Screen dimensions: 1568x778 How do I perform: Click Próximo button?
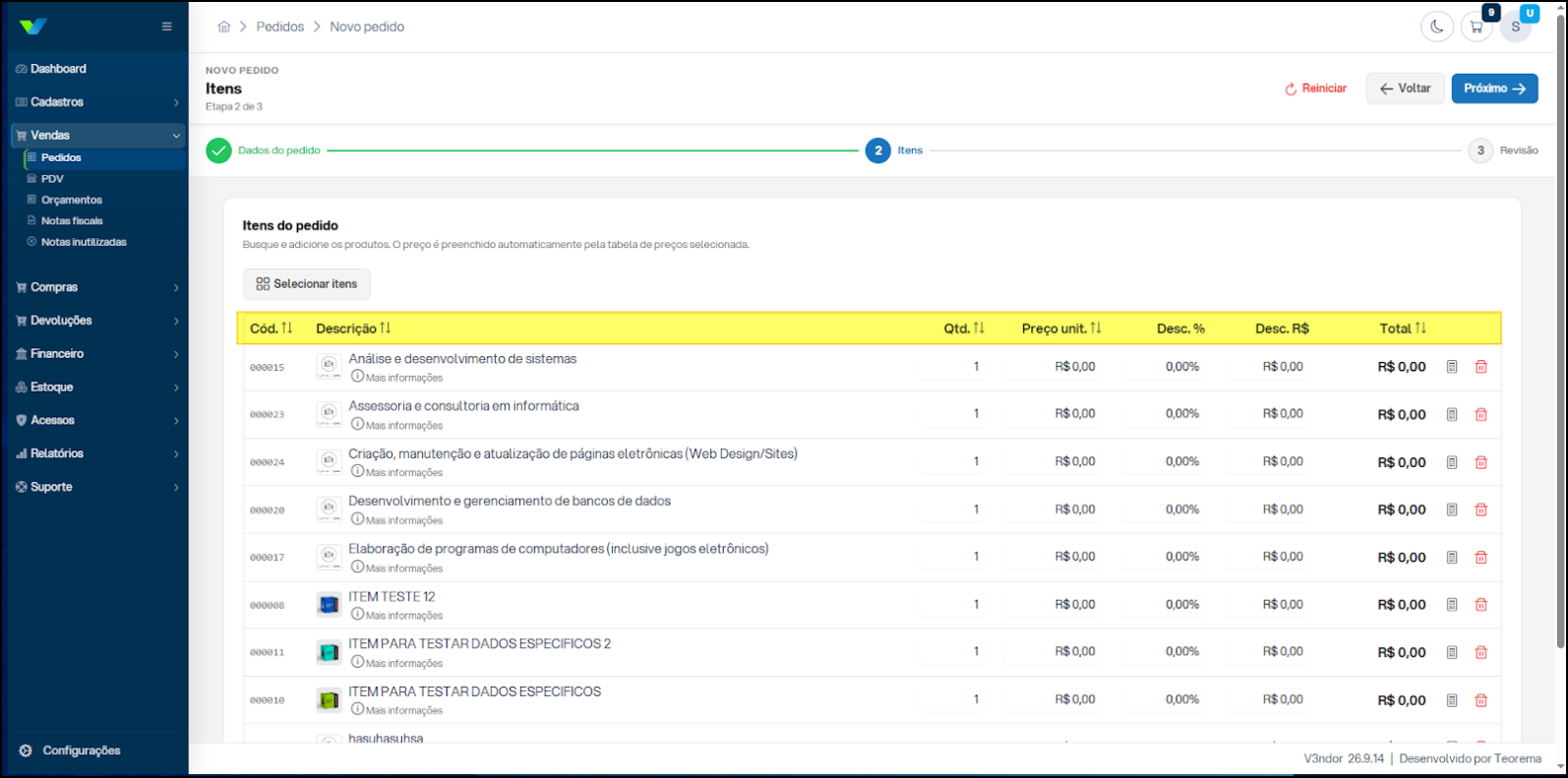[1494, 89]
